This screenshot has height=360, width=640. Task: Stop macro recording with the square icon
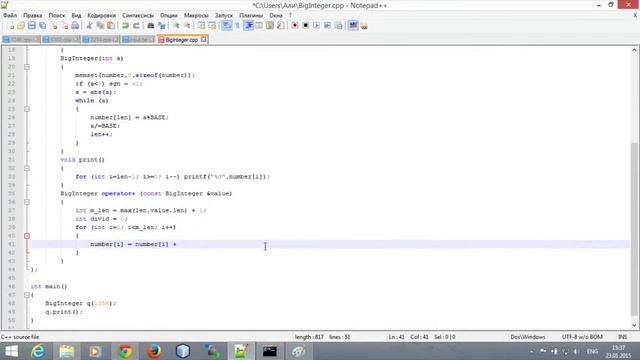click(305, 26)
